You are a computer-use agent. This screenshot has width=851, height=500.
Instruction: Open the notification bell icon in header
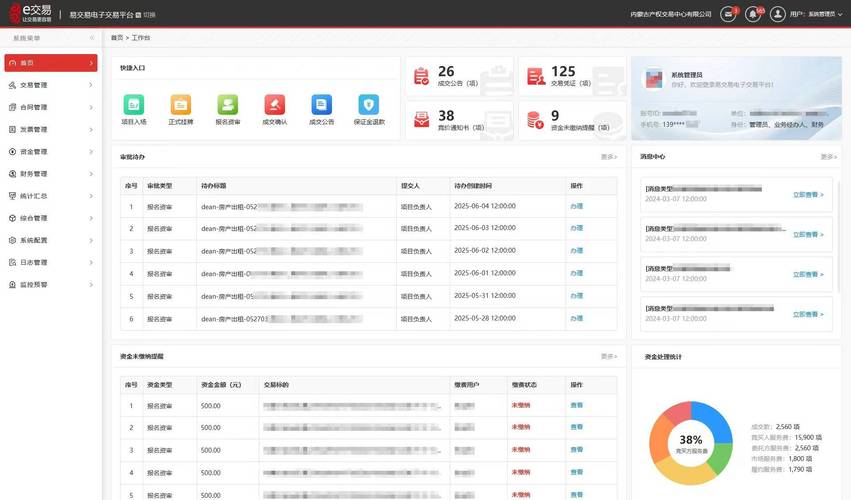753,14
